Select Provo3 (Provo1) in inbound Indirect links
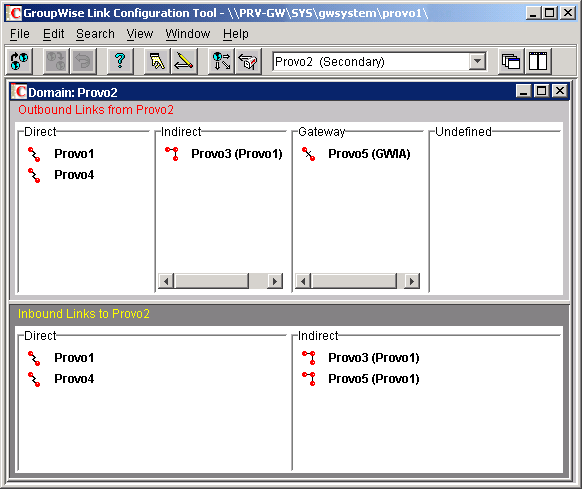 point(374,358)
